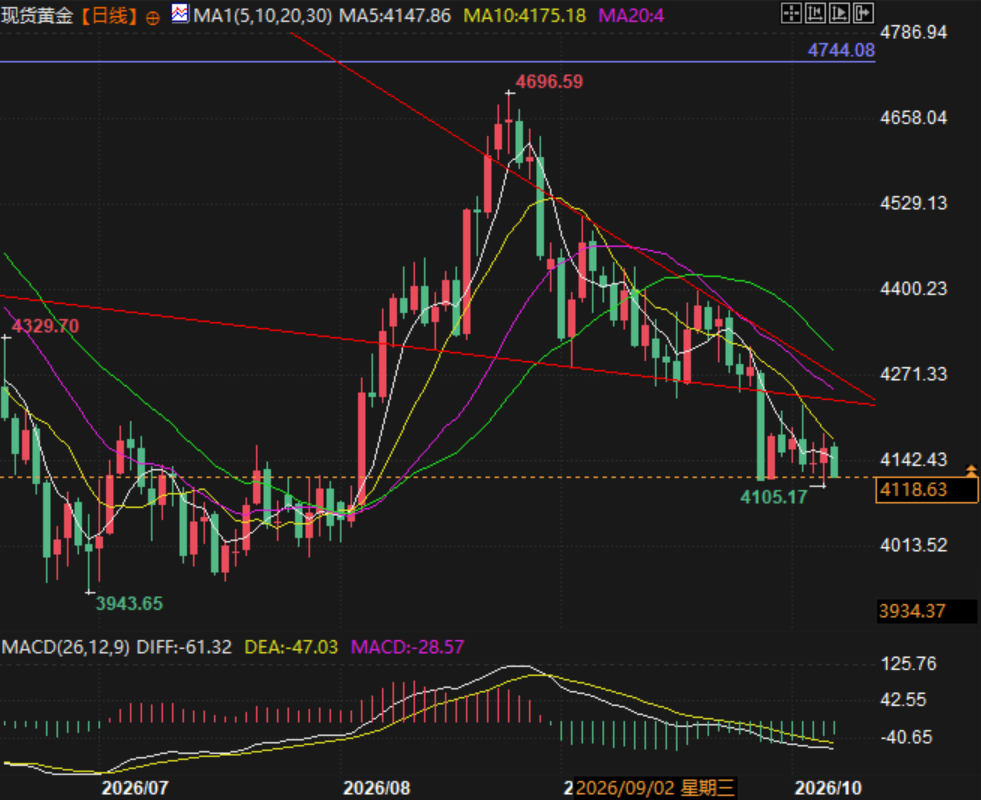Click the 2026/09/02 星期三 date label
Screen dimensions: 981x800
coord(655,788)
